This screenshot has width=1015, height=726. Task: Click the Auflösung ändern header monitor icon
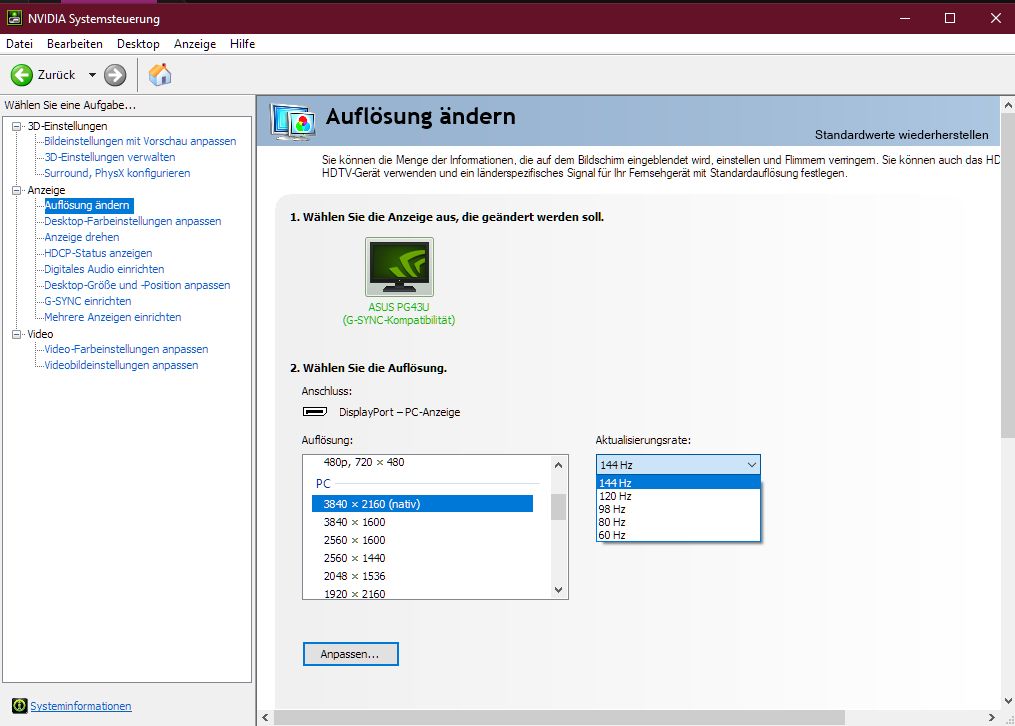pyautogui.click(x=293, y=120)
